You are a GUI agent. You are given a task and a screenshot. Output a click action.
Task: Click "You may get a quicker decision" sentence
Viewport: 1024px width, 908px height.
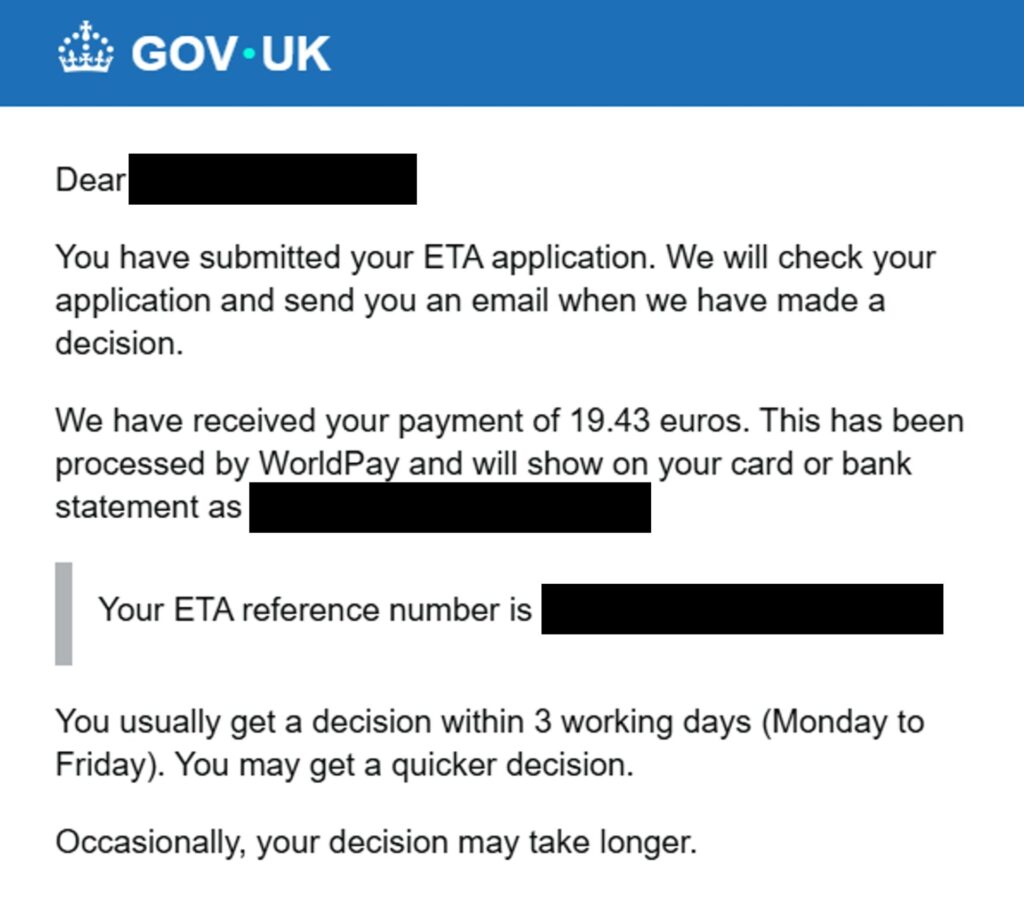400,765
